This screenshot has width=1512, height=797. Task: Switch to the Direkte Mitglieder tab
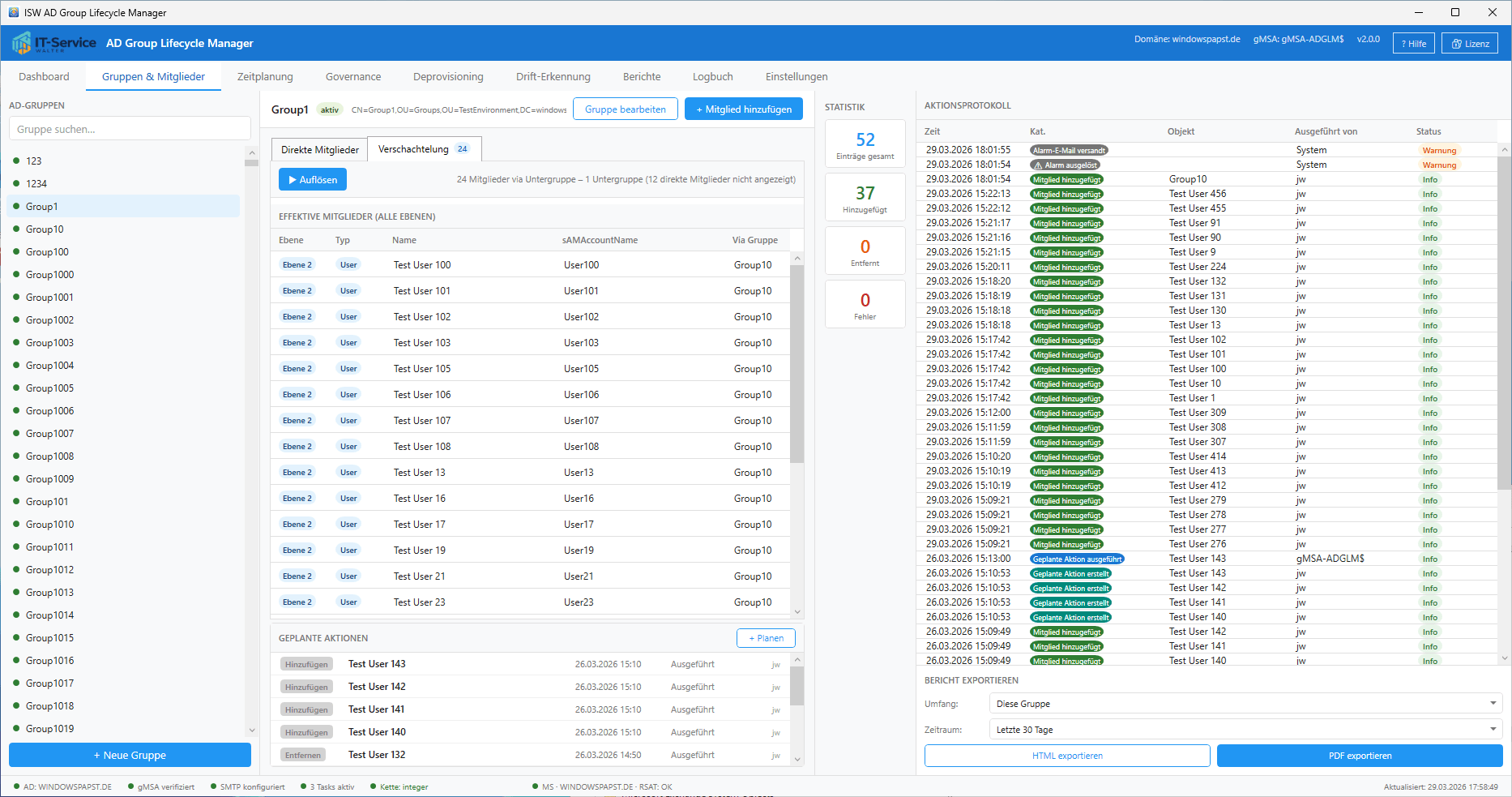pyautogui.click(x=319, y=150)
